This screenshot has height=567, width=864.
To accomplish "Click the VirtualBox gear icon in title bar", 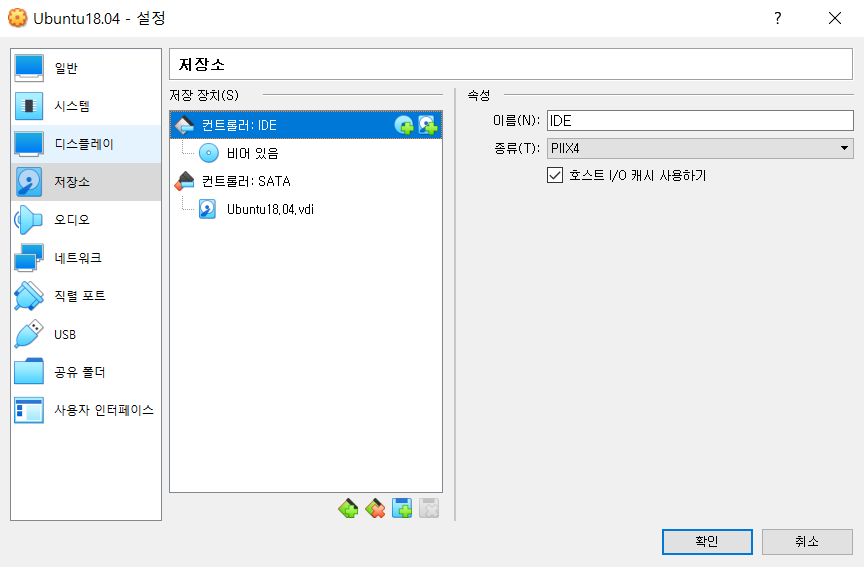I will click(18, 18).
